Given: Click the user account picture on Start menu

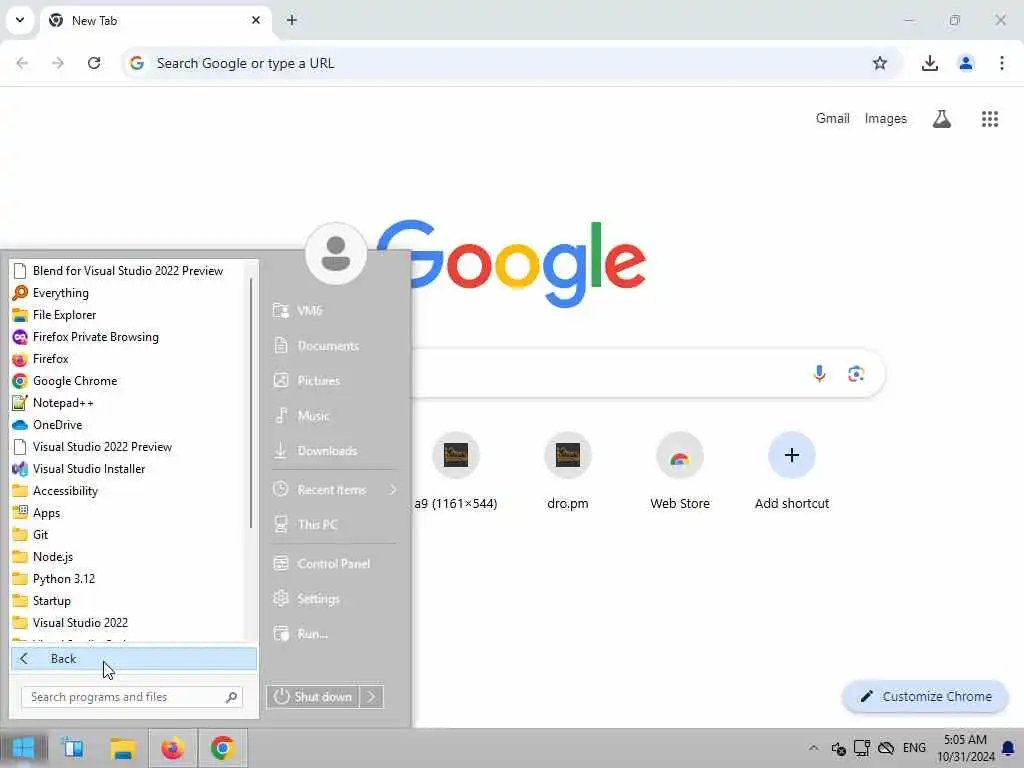Looking at the screenshot, I should [x=336, y=253].
